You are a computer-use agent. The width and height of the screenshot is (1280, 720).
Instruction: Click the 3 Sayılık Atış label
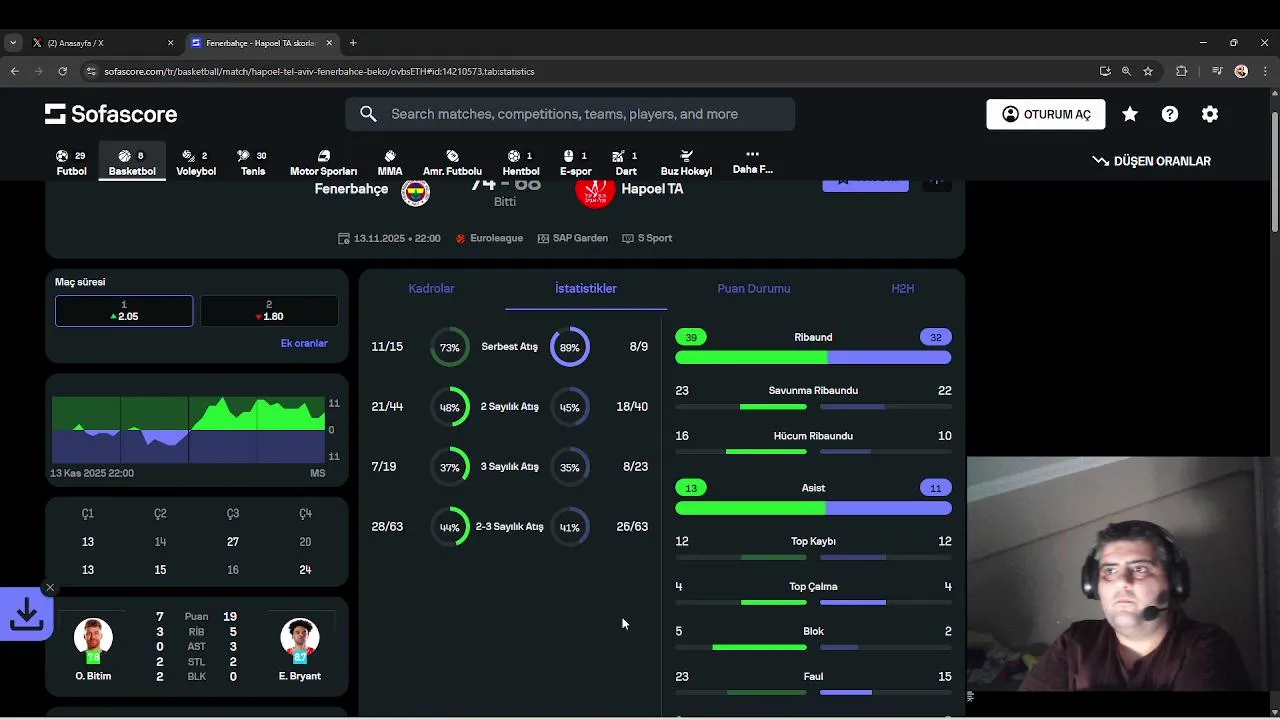pyautogui.click(x=510, y=467)
